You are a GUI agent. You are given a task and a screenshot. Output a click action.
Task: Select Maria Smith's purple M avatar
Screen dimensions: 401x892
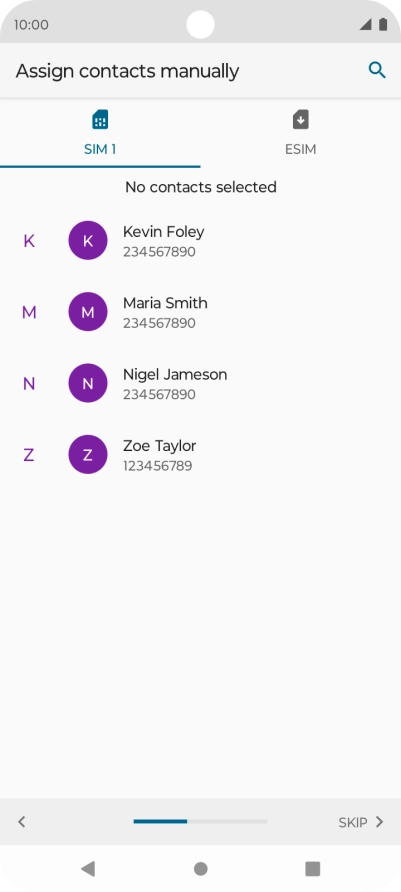[88, 312]
